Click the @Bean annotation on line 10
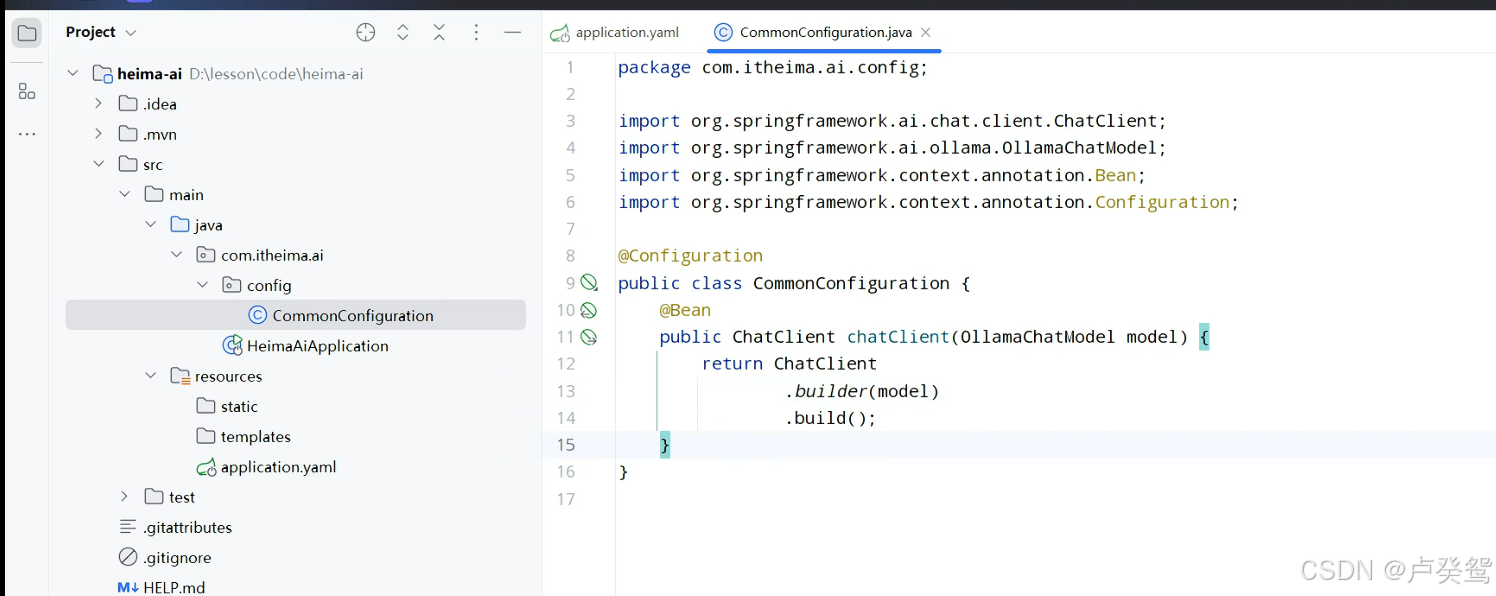Screen dimensions: 1496x596 tap(685, 310)
